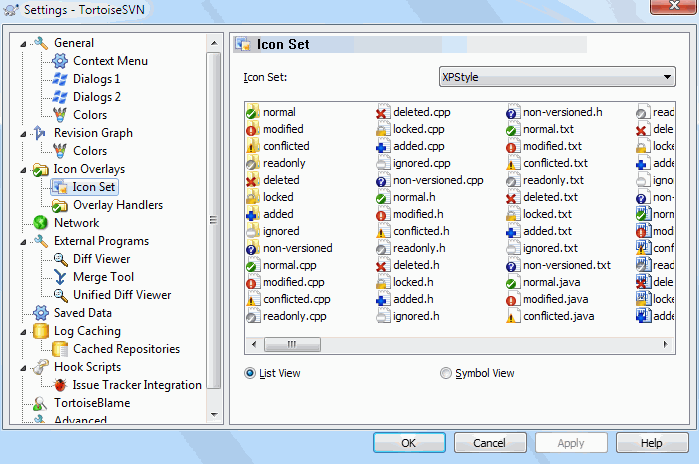The height and width of the screenshot is (464, 699).
Task: Click the Colors icon under Revision Graph
Action: click(60, 151)
